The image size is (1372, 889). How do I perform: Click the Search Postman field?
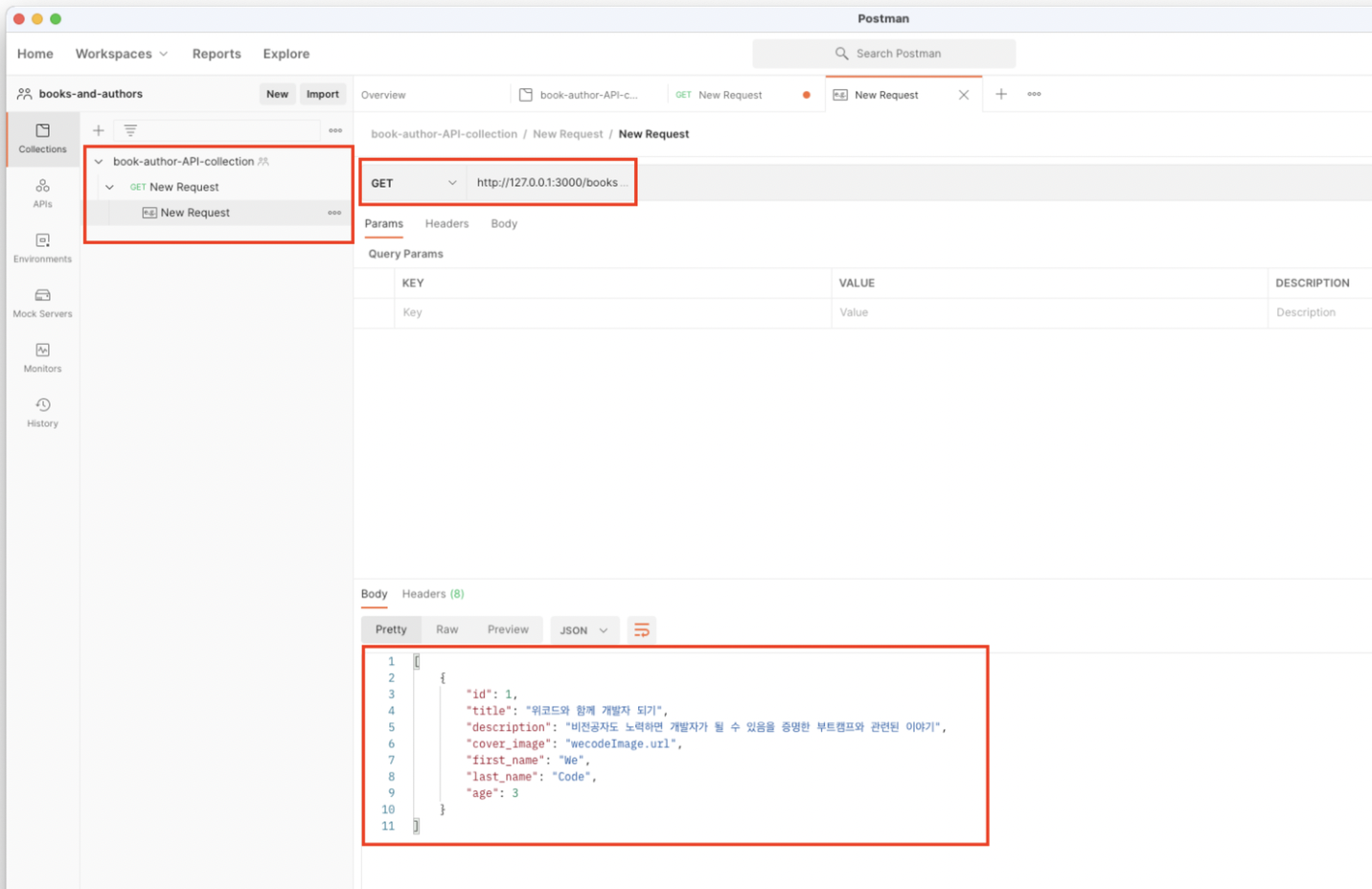click(884, 54)
